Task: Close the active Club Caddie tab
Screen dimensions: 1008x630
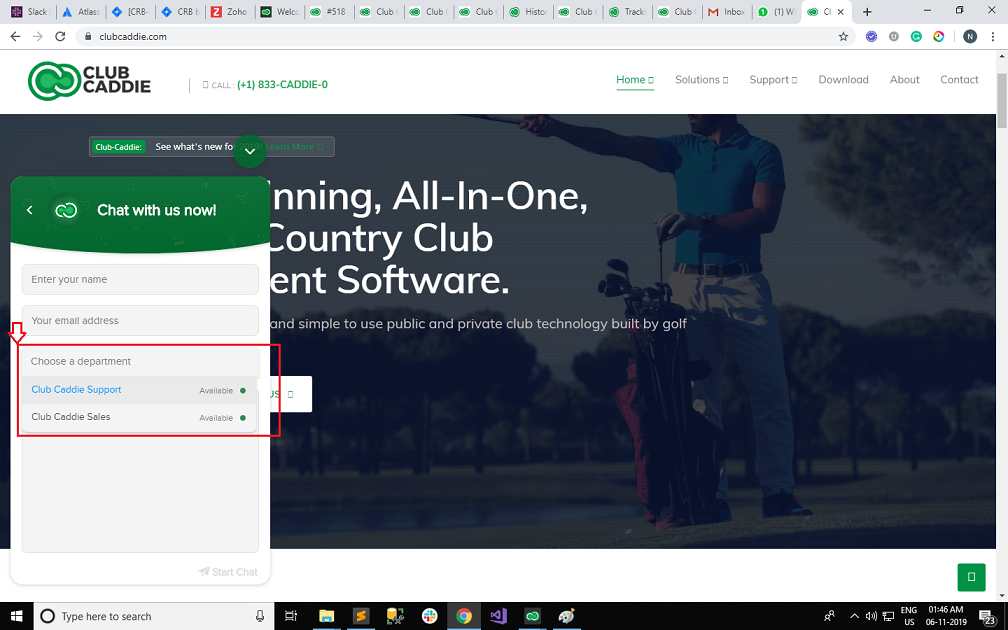Action: tap(840, 12)
